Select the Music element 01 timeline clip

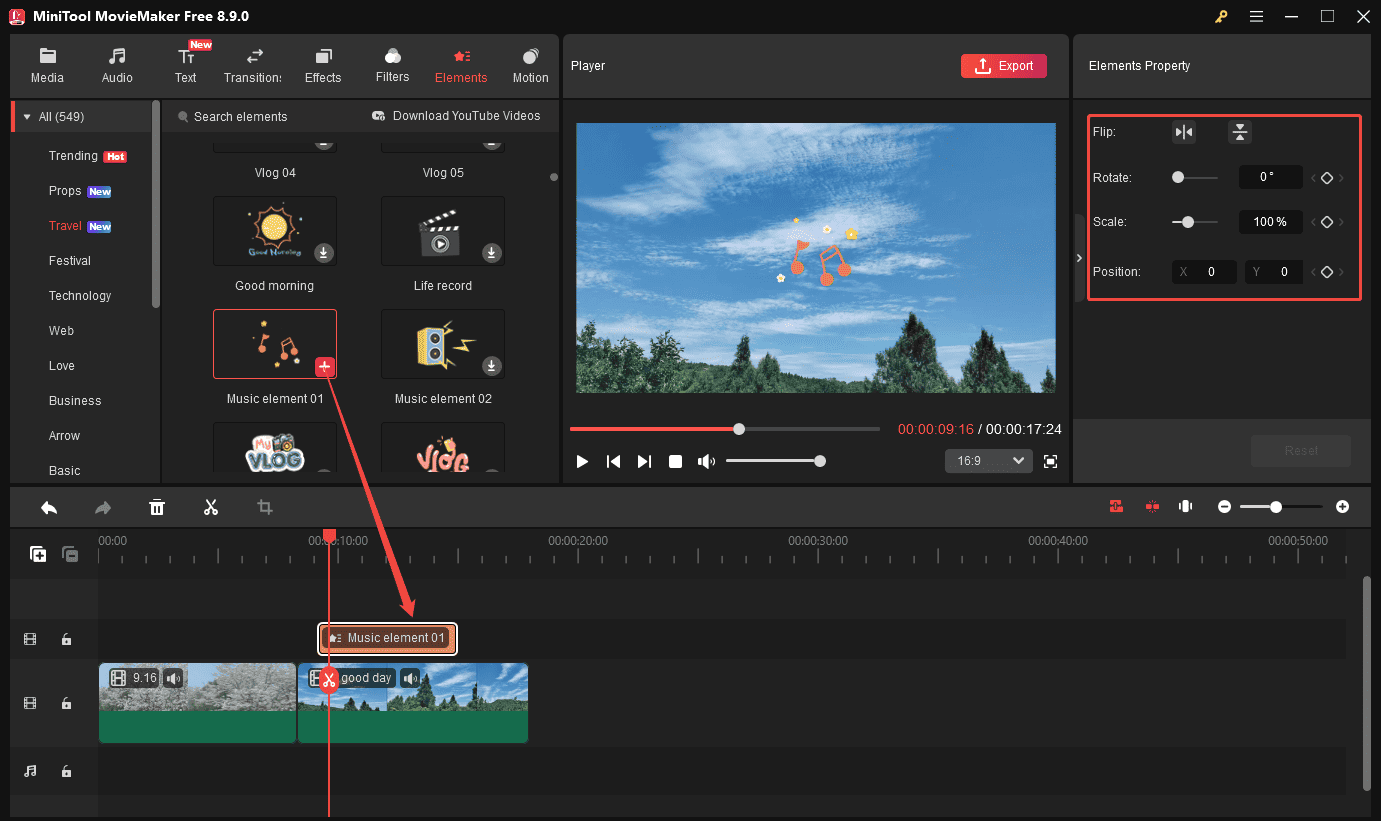(388, 638)
